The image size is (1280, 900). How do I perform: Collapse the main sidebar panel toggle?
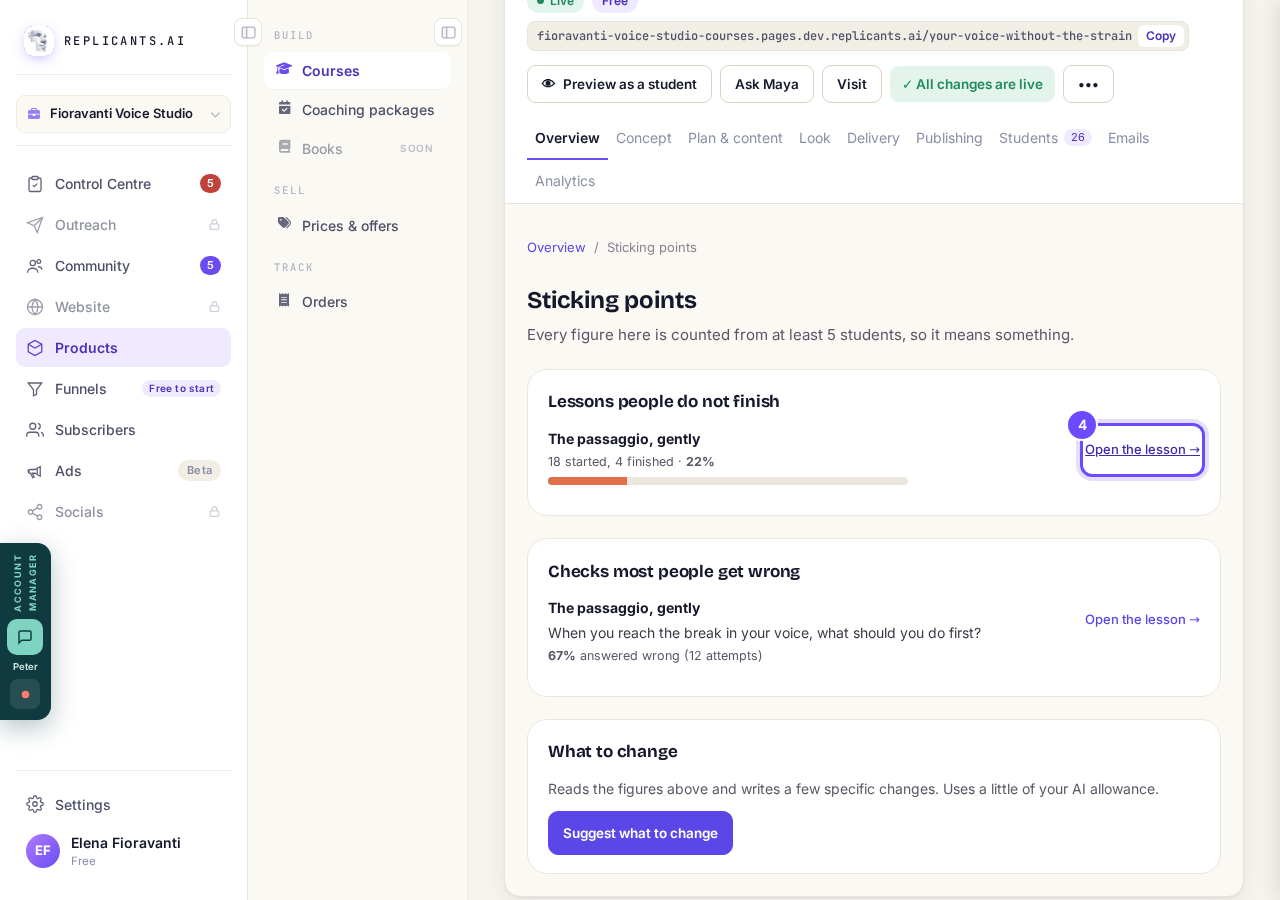tap(248, 32)
